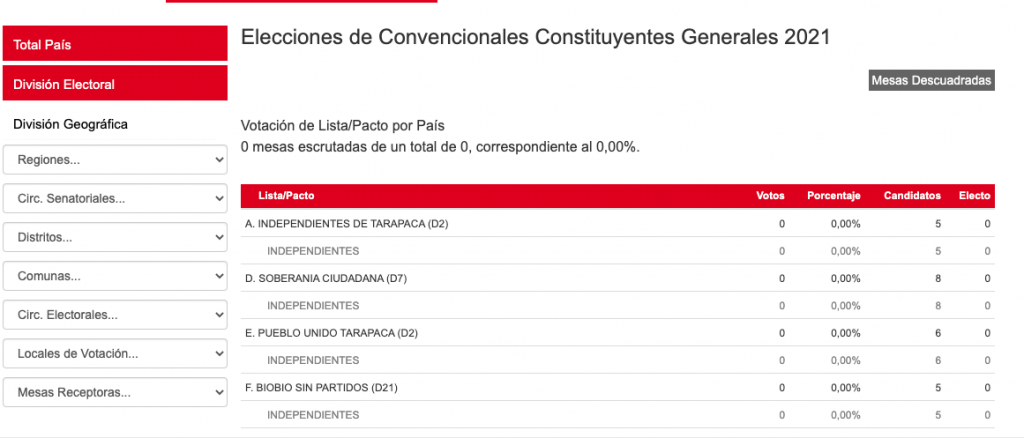Screen dimensions: 1024x438
Task: Open the Circ. Electorales dropdown
Action: pos(115,315)
